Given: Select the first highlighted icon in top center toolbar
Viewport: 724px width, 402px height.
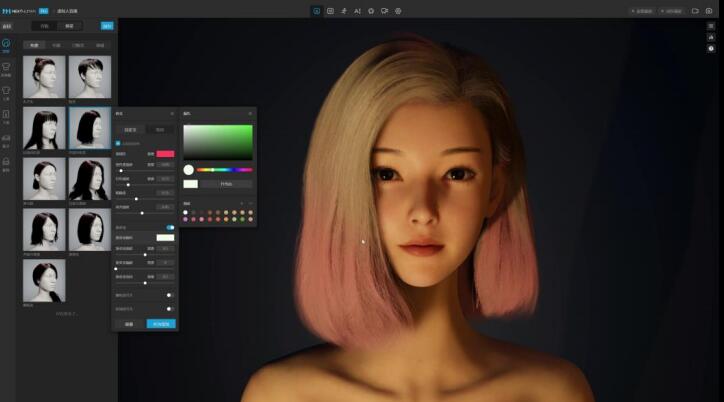Looking at the screenshot, I should pos(317,11).
